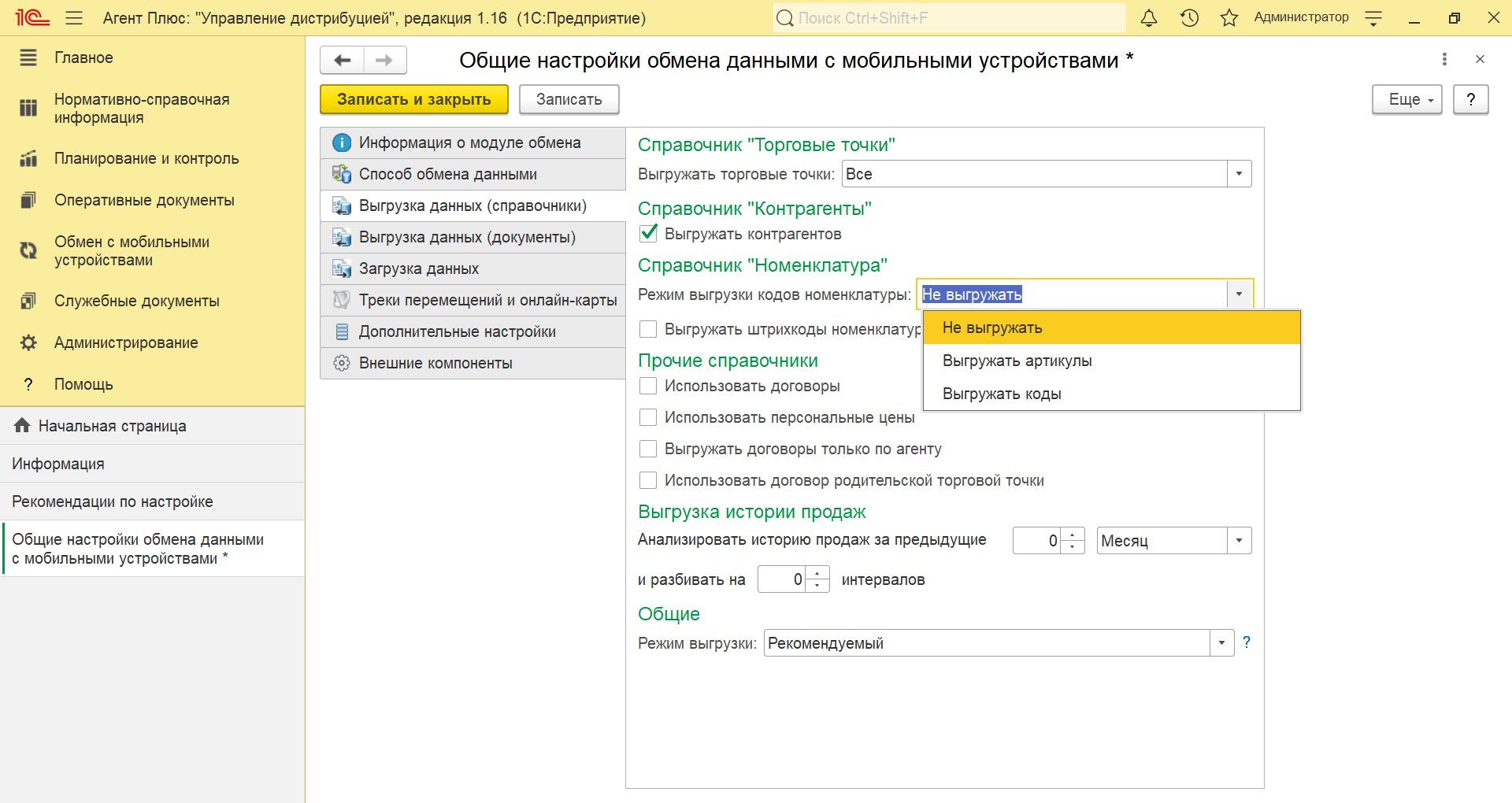This screenshot has width=1512, height=803.
Task: Enable Использовать персональные цены checkbox
Action: 648,417
